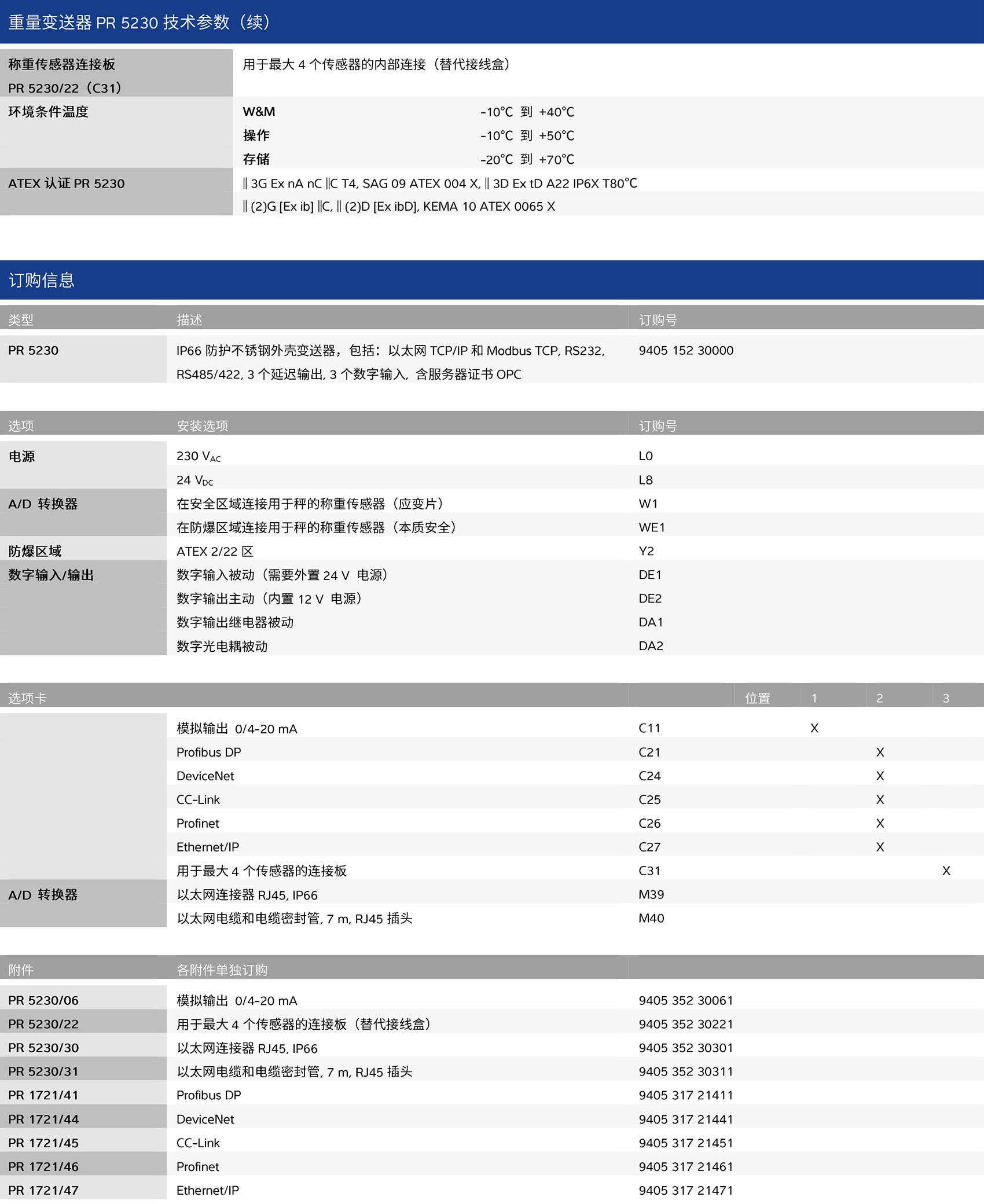This screenshot has width=984, height=1204.
Task: Click the 环境条件温度 row label
Action: click(48, 112)
